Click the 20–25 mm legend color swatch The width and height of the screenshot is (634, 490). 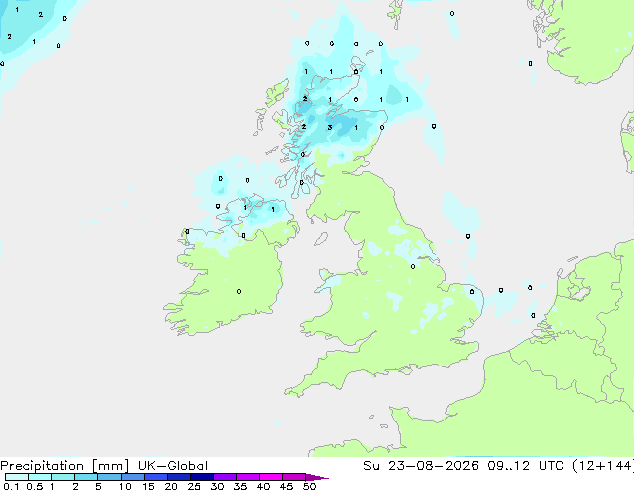pos(179,477)
